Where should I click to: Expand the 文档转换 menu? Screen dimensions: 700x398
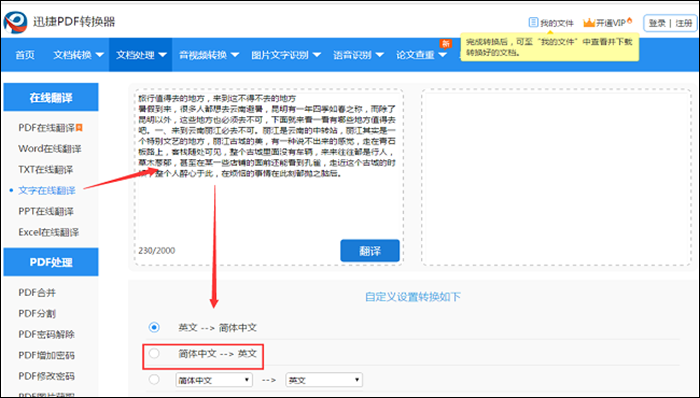pos(78,55)
